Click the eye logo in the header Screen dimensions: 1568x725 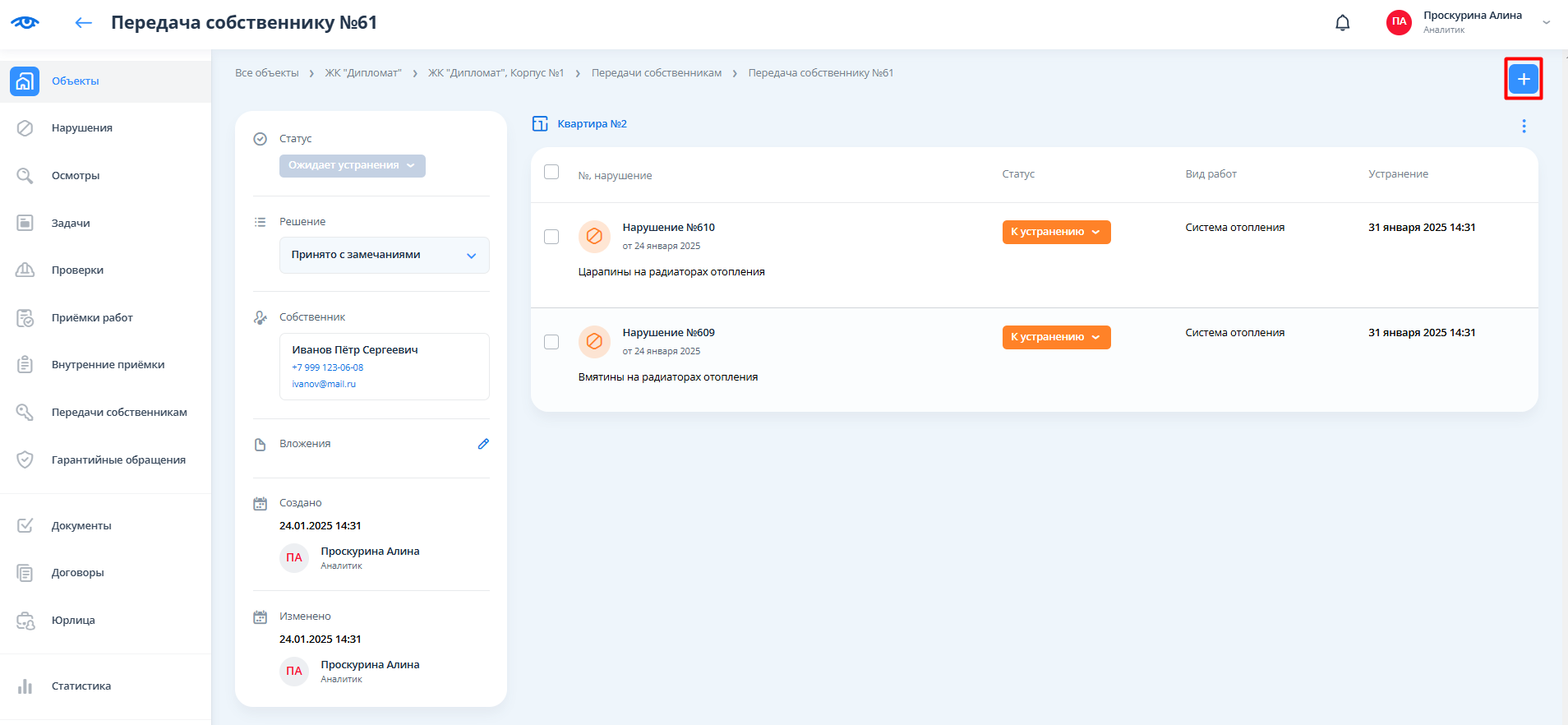(x=25, y=23)
